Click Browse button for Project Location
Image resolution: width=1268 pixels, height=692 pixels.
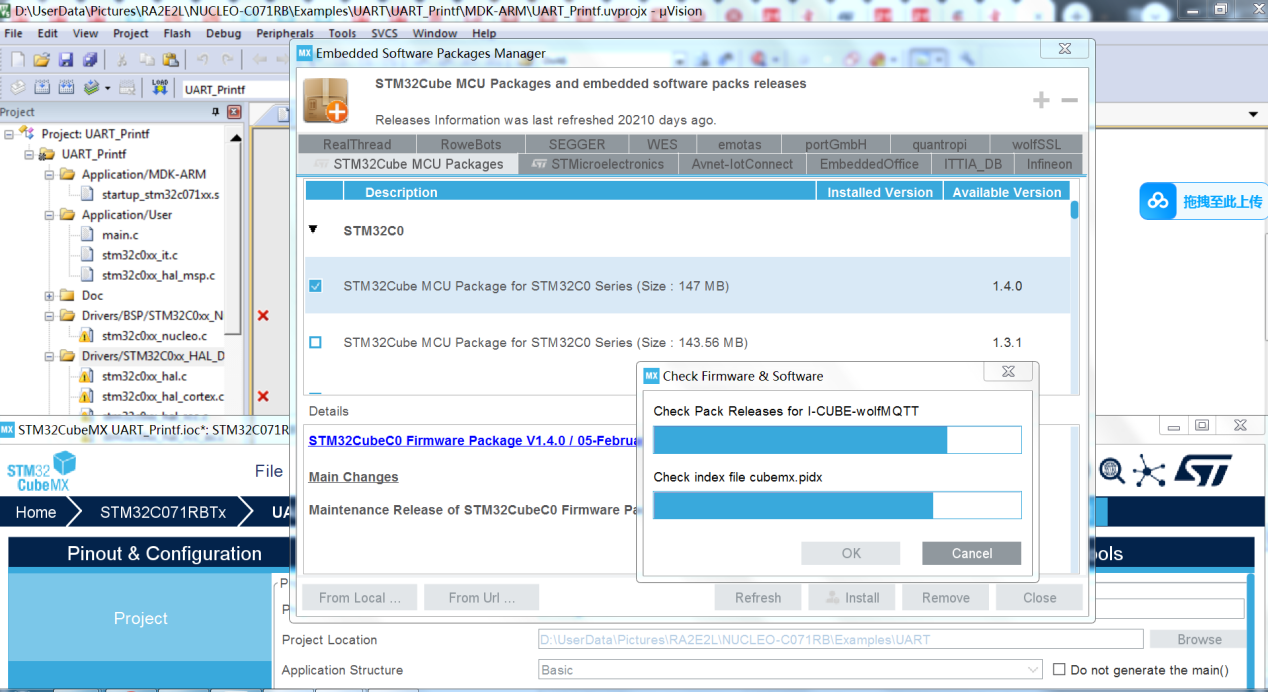click(x=1199, y=640)
